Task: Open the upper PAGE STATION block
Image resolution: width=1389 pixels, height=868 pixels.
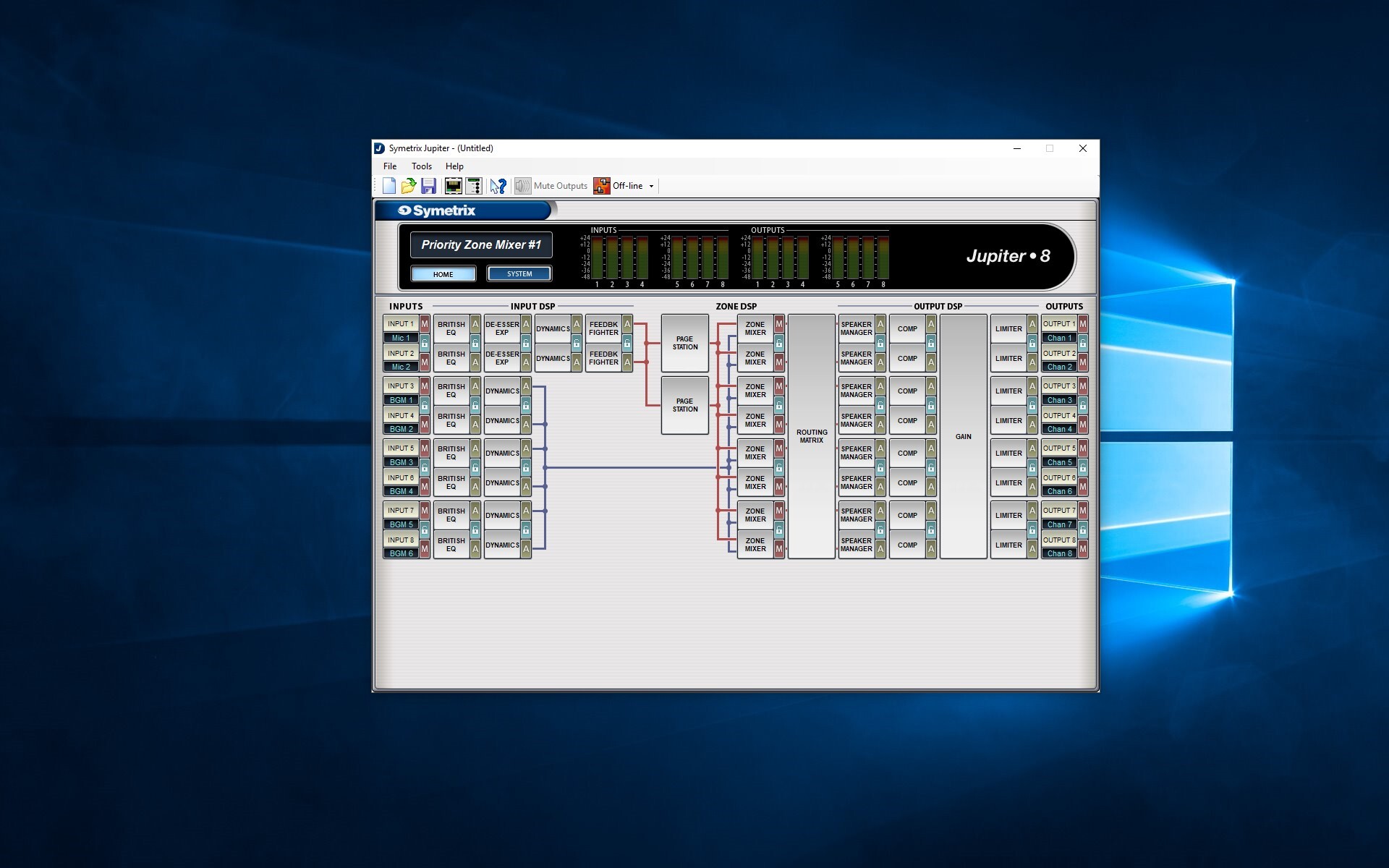Action: coord(684,343)
